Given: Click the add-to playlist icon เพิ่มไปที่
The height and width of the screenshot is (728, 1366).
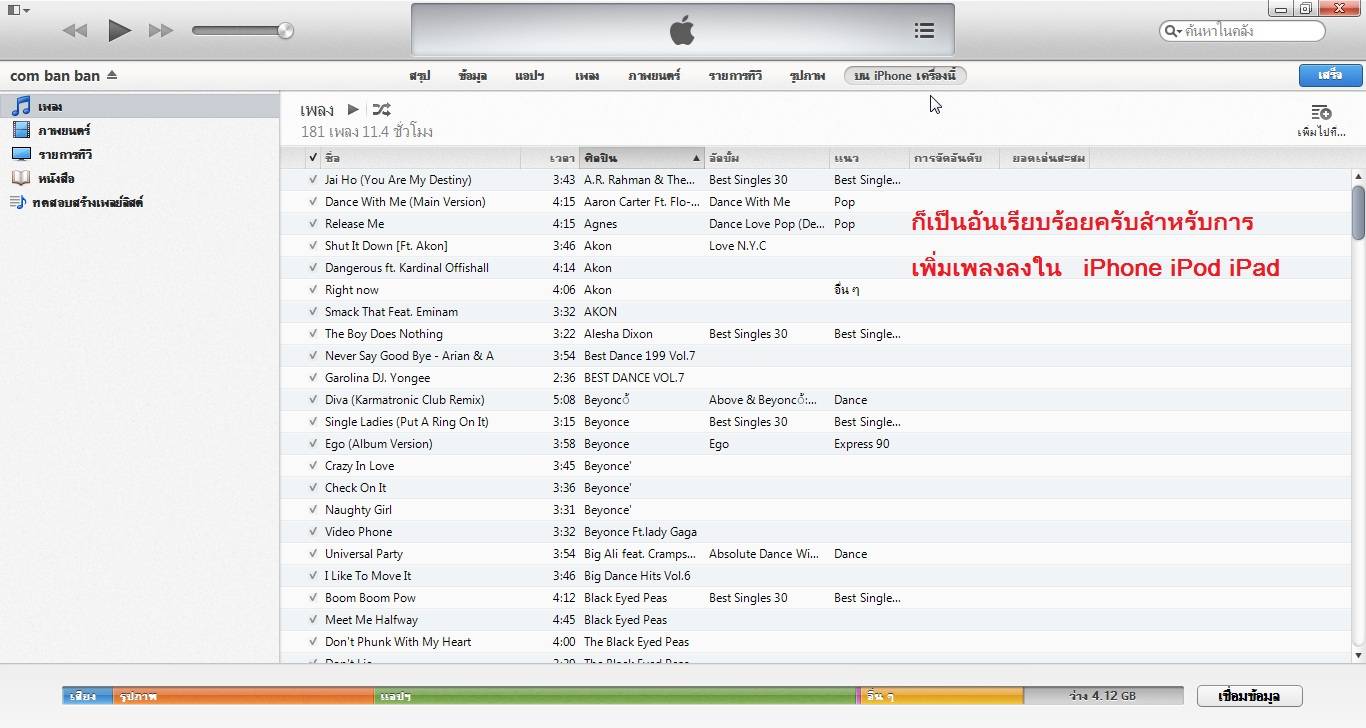Looking at the screenshot, I should pos(1321,119).
